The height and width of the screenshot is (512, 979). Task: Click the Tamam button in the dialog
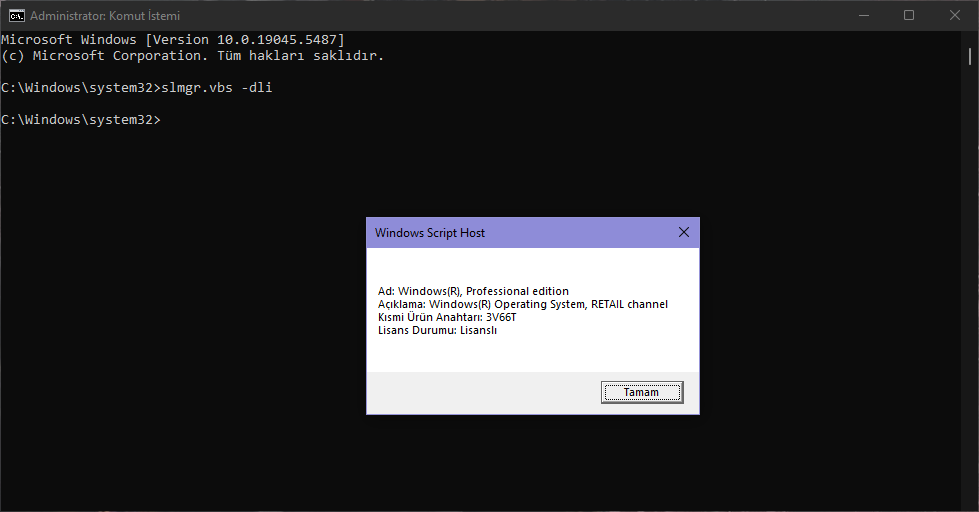[642, 392]
